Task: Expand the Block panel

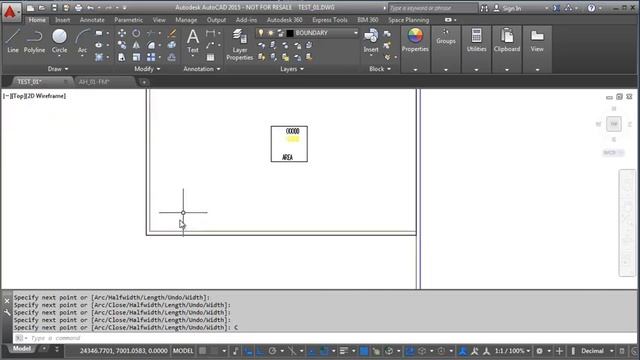Action: [380, 69]
